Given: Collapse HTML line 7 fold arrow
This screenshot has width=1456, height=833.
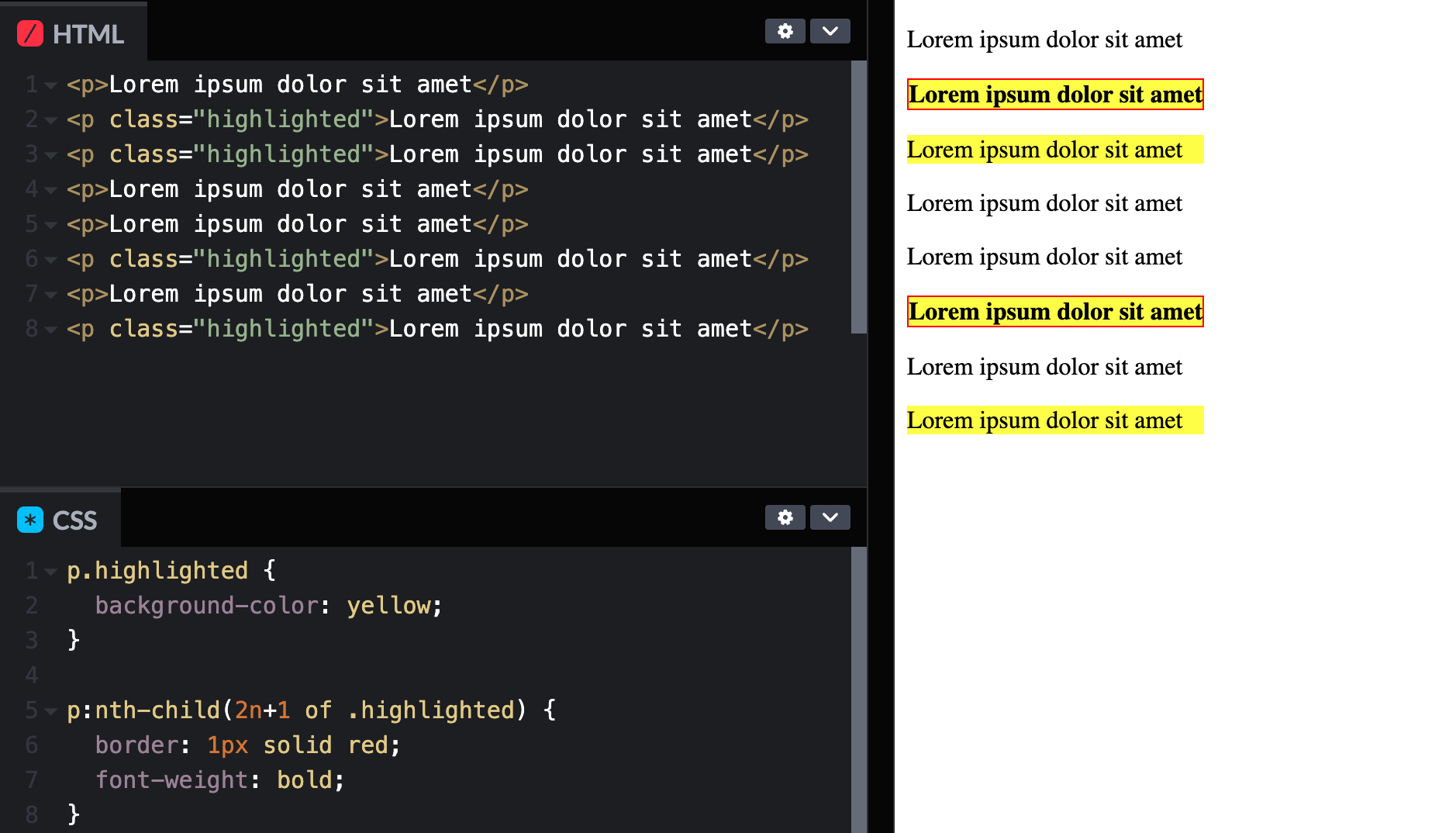Looking at the screenshot, I should 51,295.
